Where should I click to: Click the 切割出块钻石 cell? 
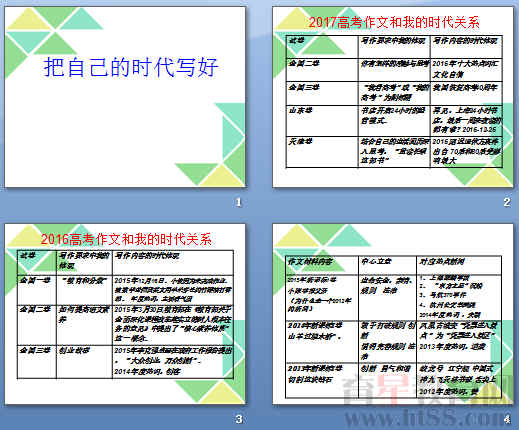[322, 380]
